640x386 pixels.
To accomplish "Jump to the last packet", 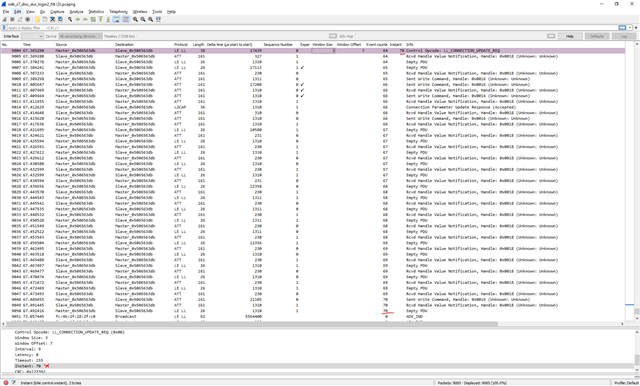I will (108, 19).
